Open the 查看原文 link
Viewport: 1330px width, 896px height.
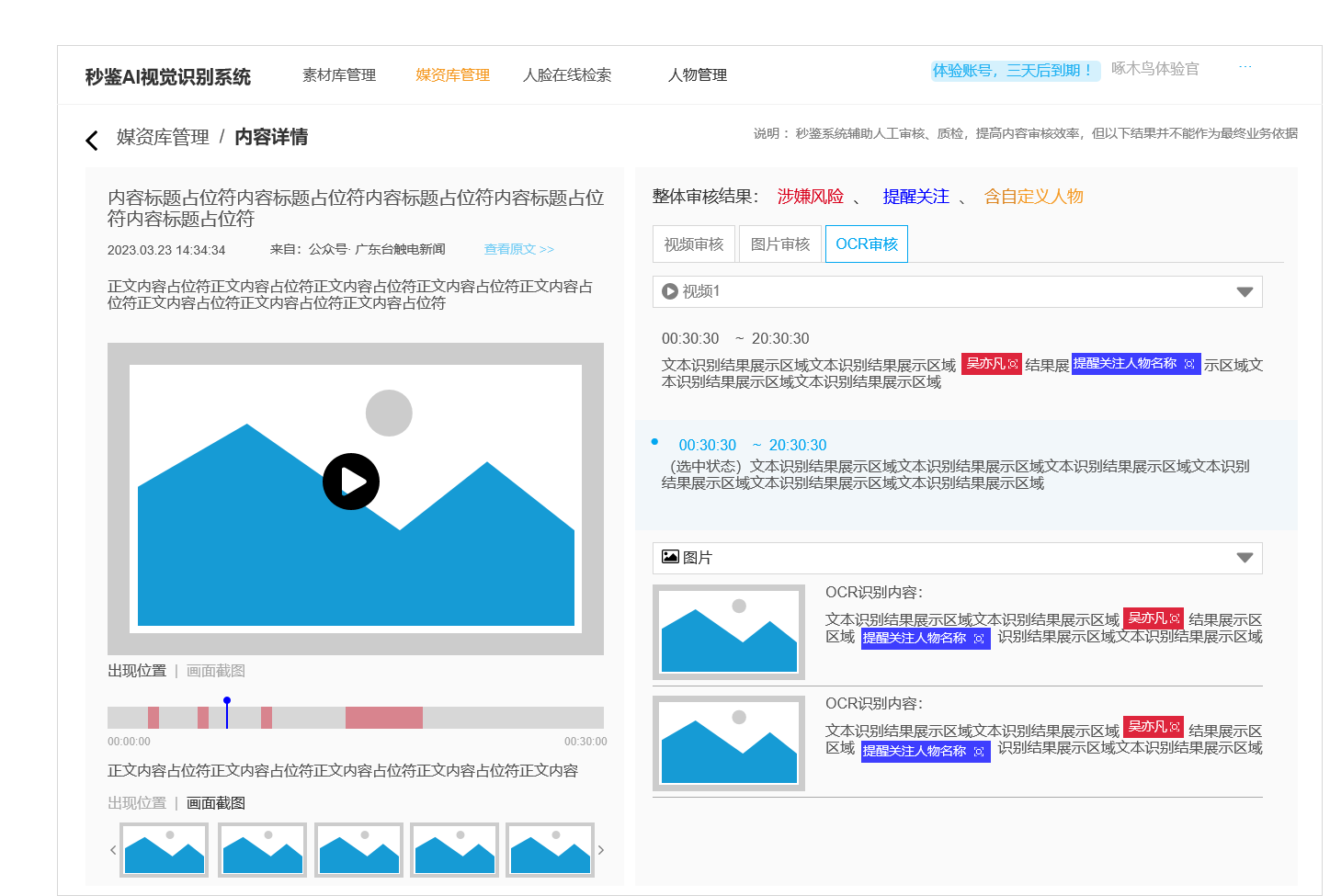(519, 249)
